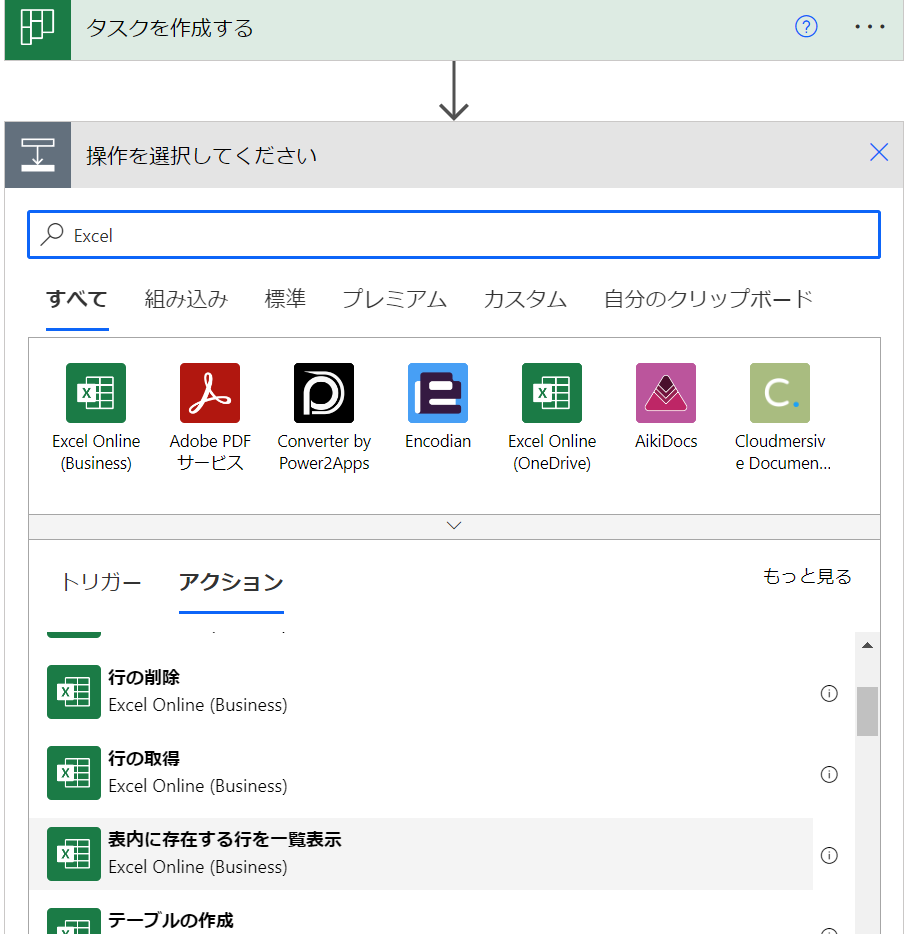
Task: Click the Planner icon on タスクを作成する card
Action: point(38,28)
